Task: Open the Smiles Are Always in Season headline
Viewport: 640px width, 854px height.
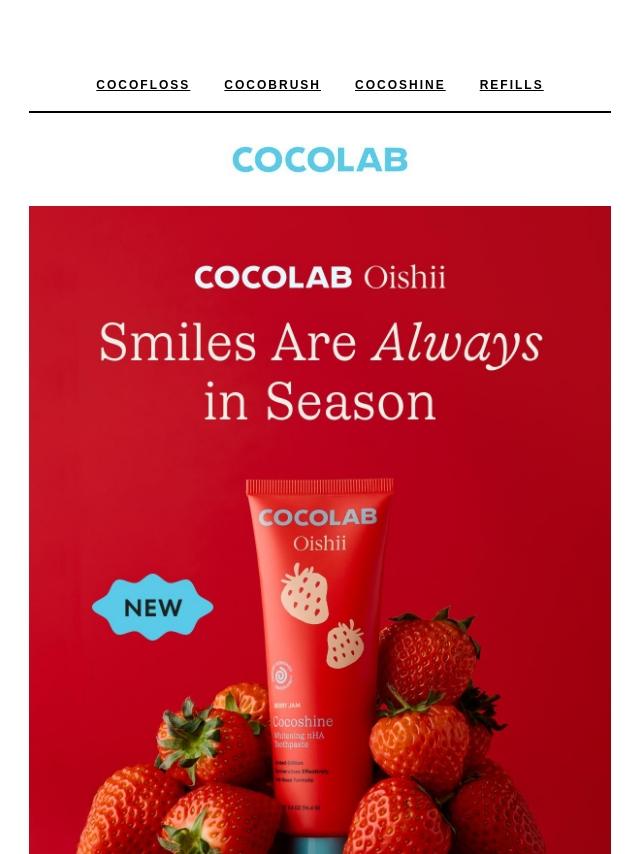Action: [320, 371]
